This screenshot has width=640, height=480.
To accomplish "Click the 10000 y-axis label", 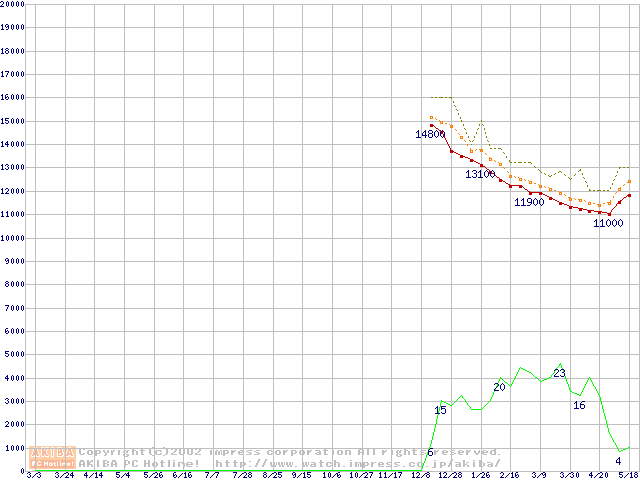I will pos(12,238).
